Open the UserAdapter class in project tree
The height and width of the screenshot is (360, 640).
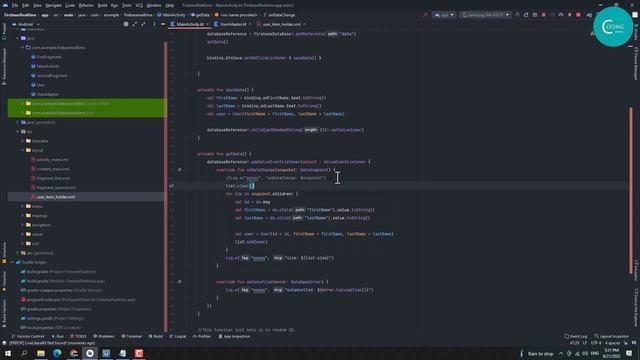pyautogui.click(x=48, y=94)
